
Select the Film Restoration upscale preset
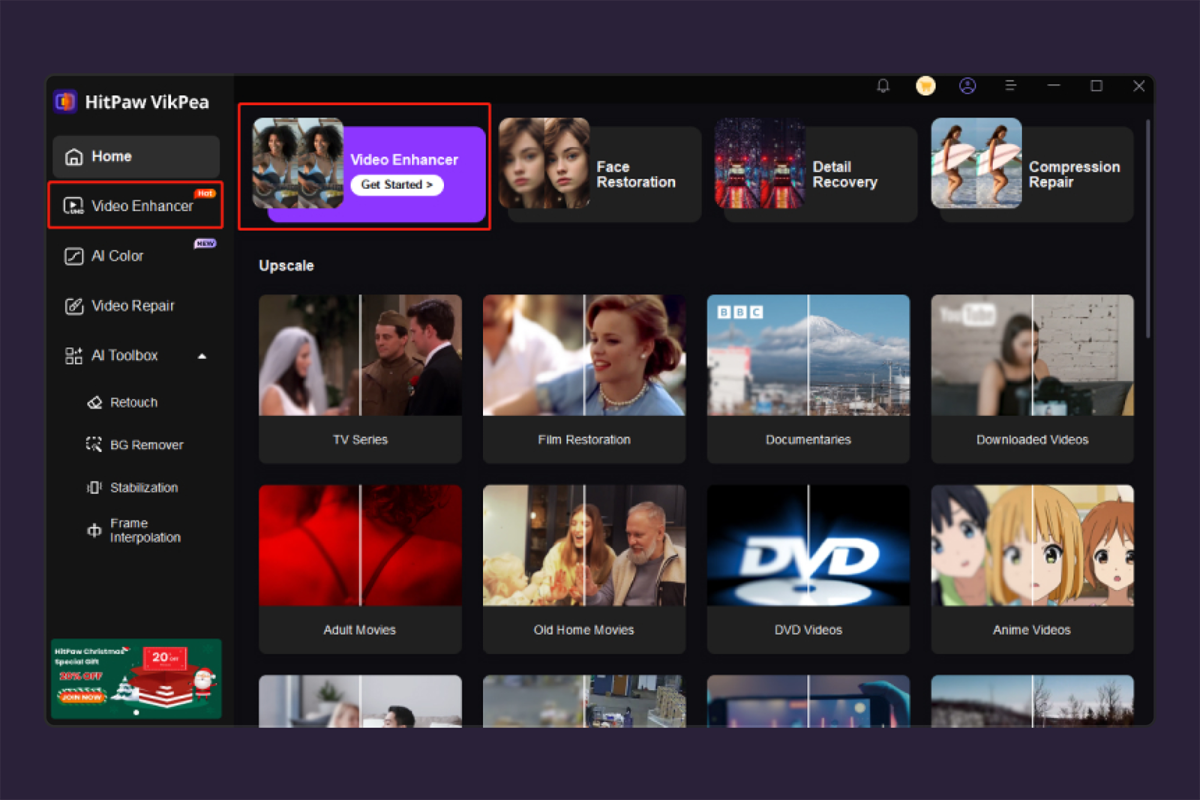tap(584, 379)
